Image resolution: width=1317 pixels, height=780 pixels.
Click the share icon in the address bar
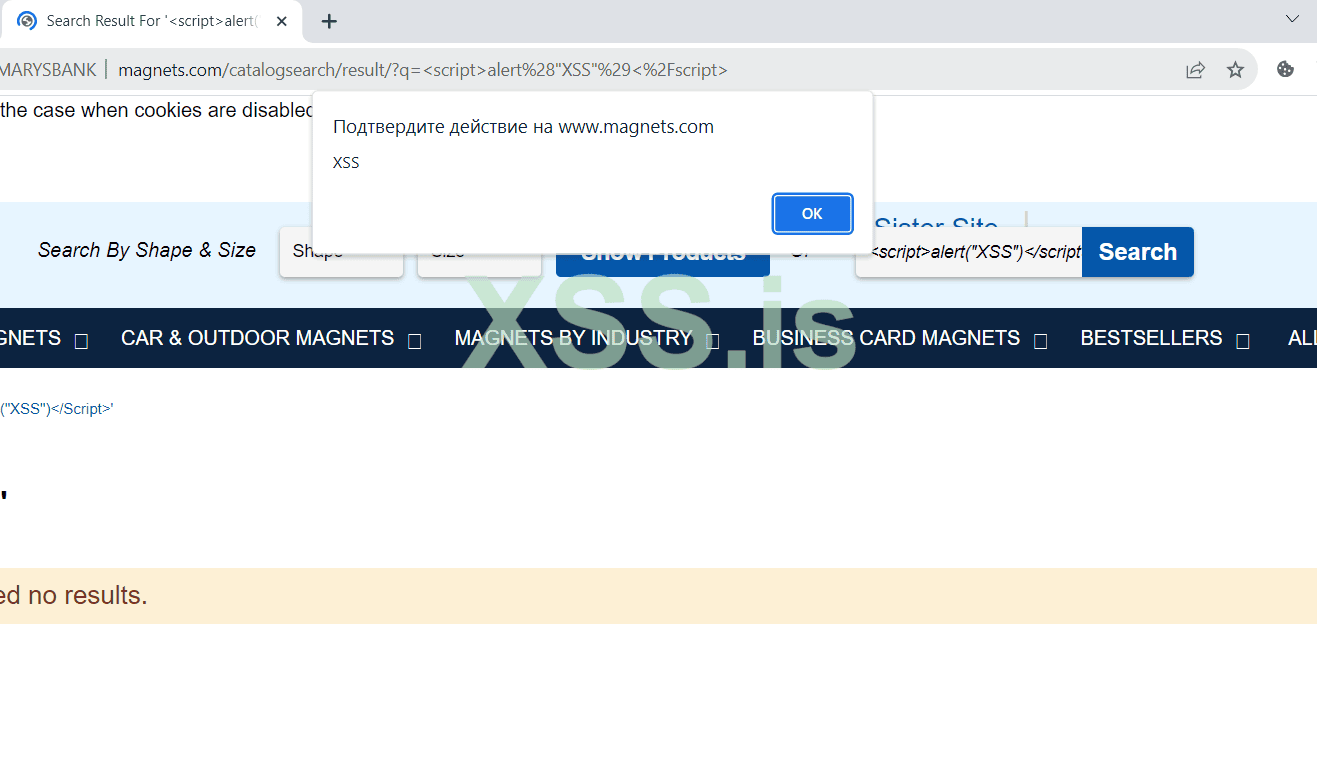coord(1195,68)
